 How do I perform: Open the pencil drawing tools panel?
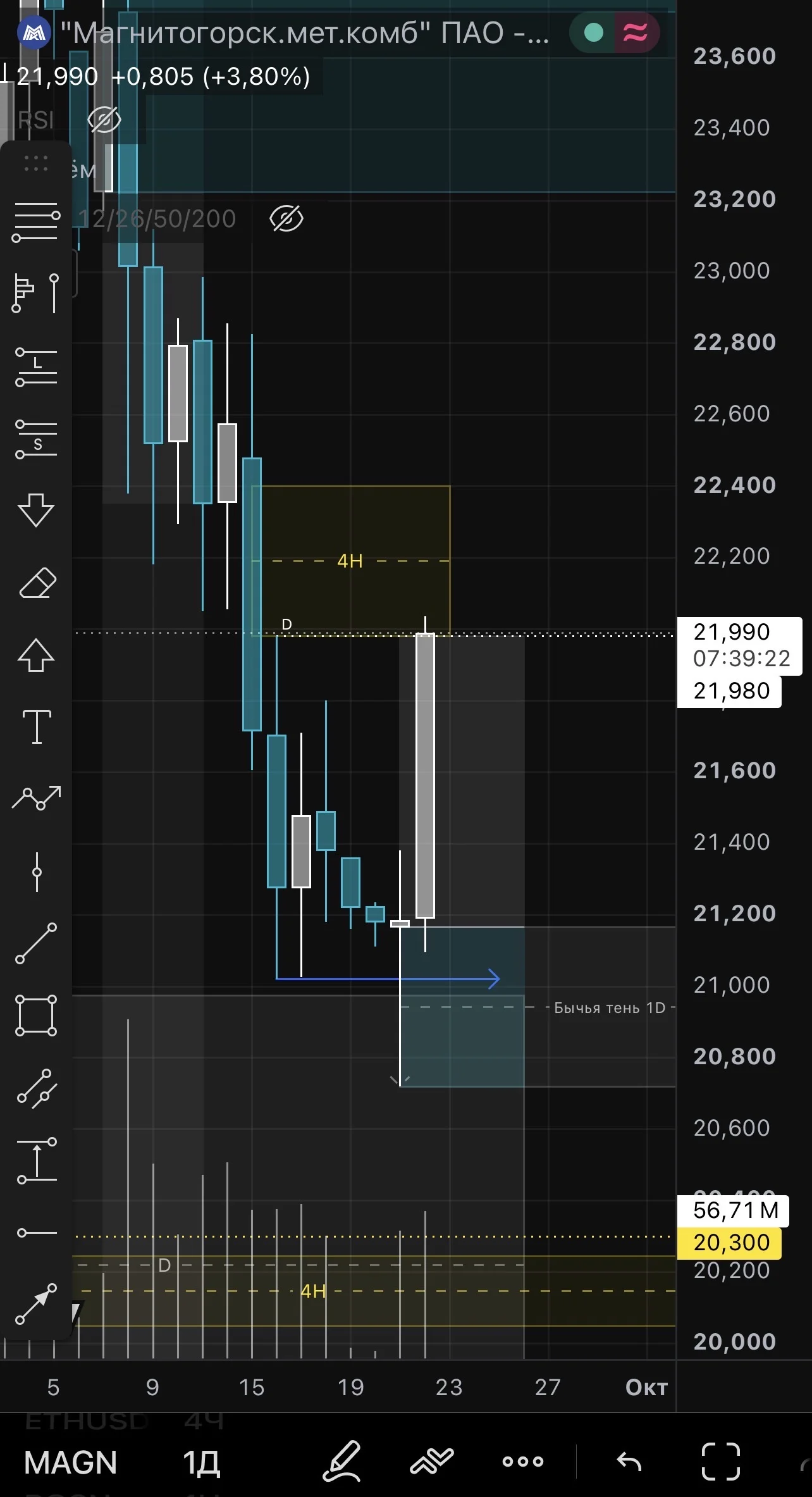pyautogui.click(x=342, y=1462)
